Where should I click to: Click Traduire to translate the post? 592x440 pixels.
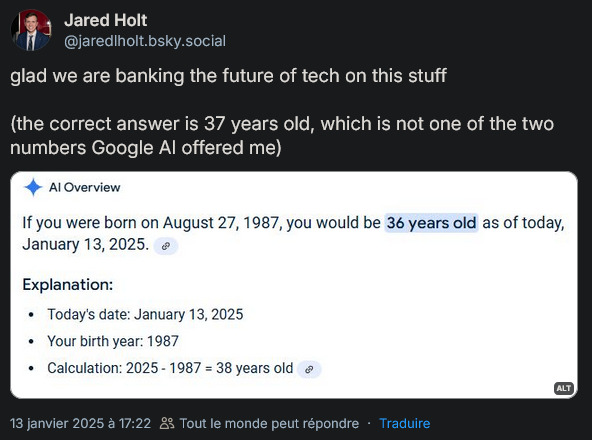tap(405, 423)
